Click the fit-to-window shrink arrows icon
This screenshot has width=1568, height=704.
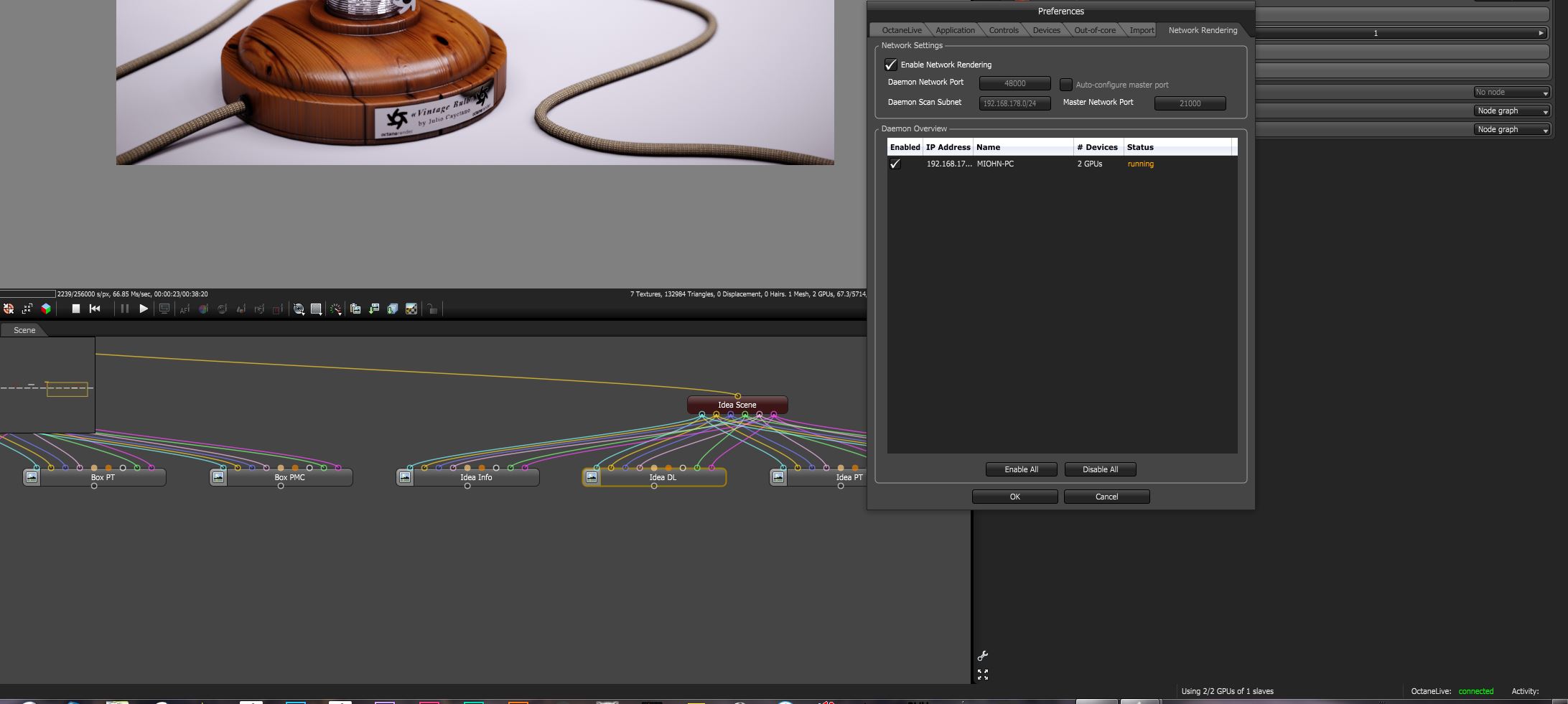point(27,309)
